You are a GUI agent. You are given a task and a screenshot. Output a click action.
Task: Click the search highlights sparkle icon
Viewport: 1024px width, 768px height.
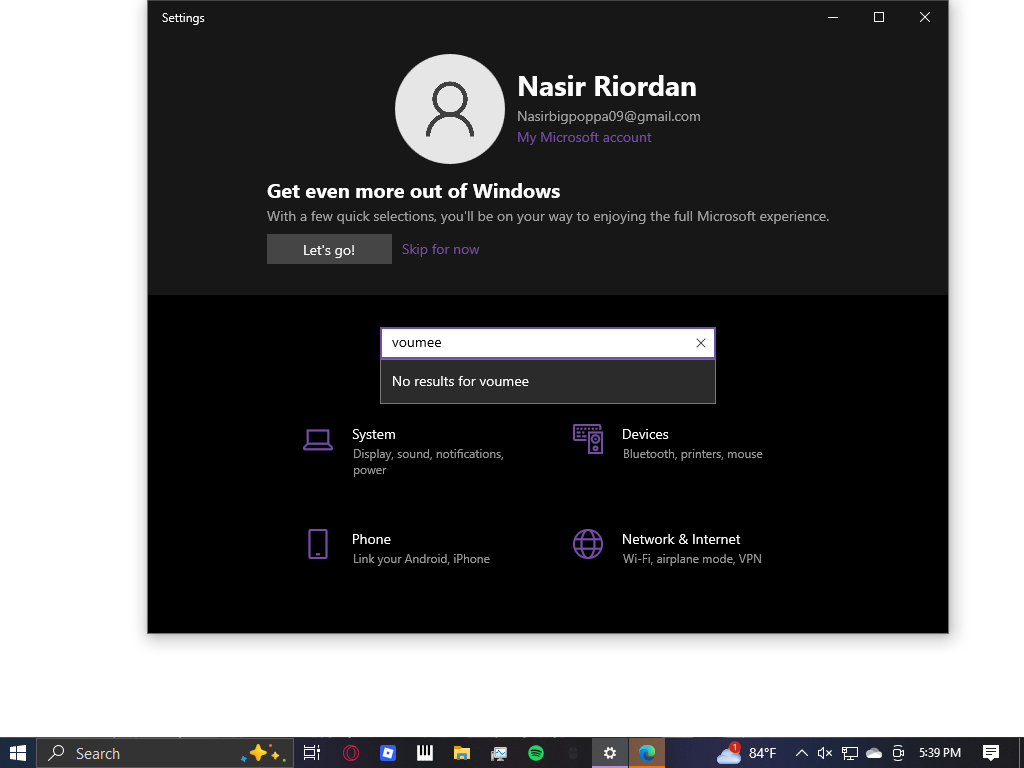[263, 753]
